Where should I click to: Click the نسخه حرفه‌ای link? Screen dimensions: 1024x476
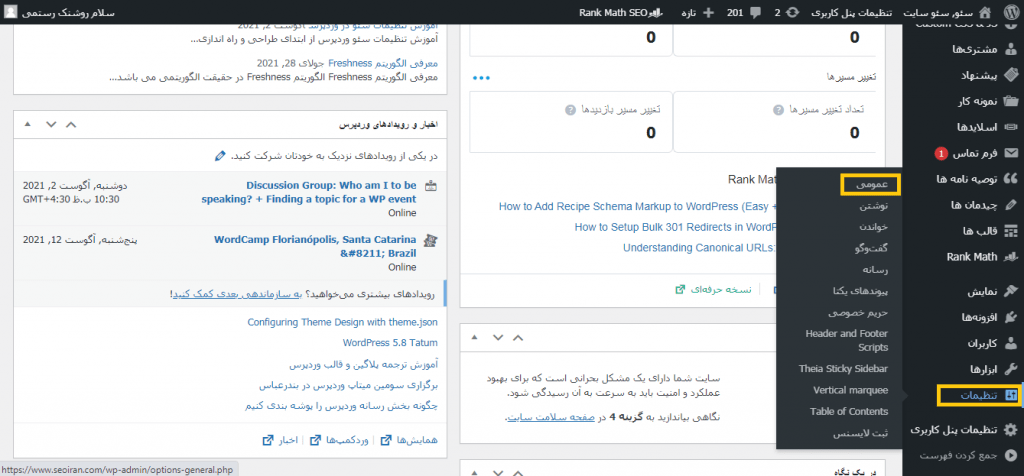click(x=713, y=289)
